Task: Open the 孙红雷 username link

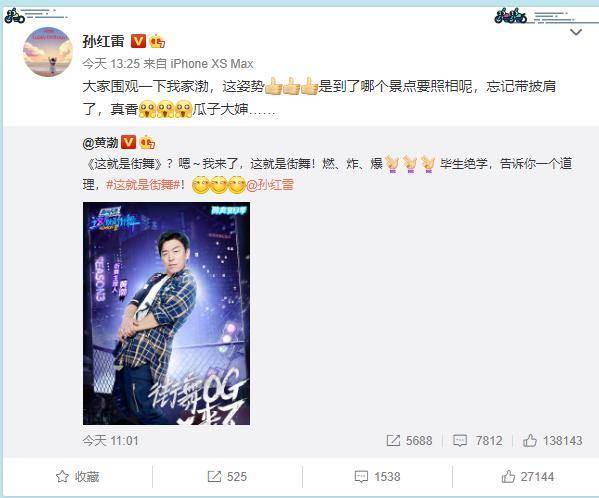Action: tap(104, 41)
